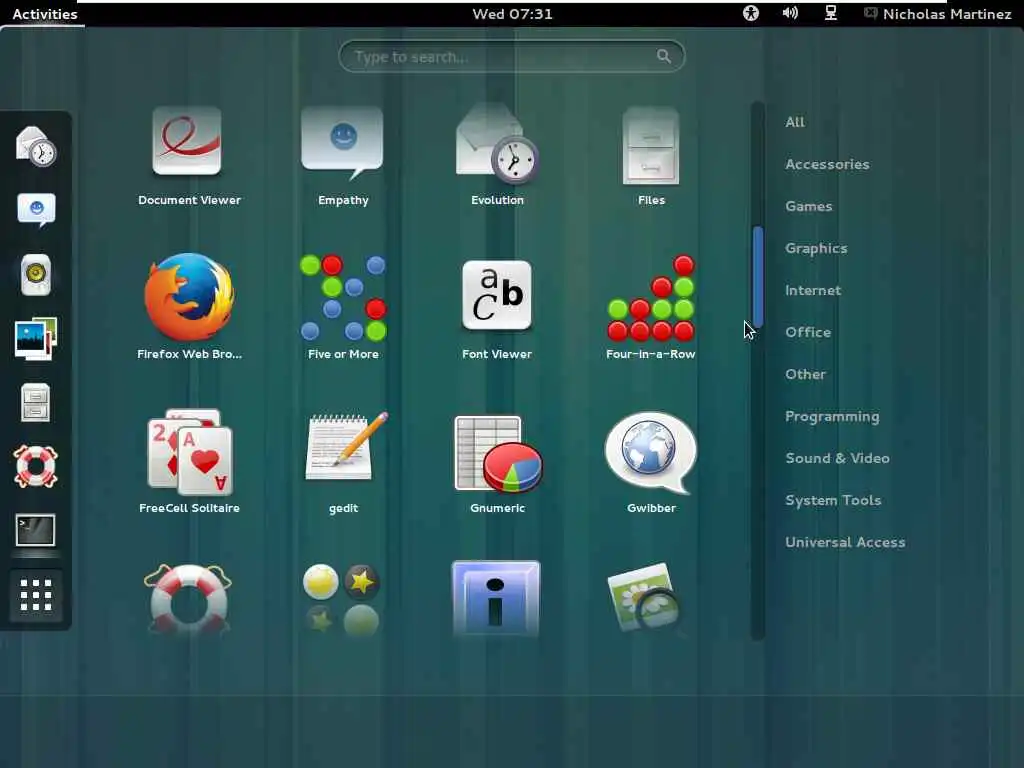1024x768 pixels.
Task: Launch Terminal from the dash
Action: point(35,530)
